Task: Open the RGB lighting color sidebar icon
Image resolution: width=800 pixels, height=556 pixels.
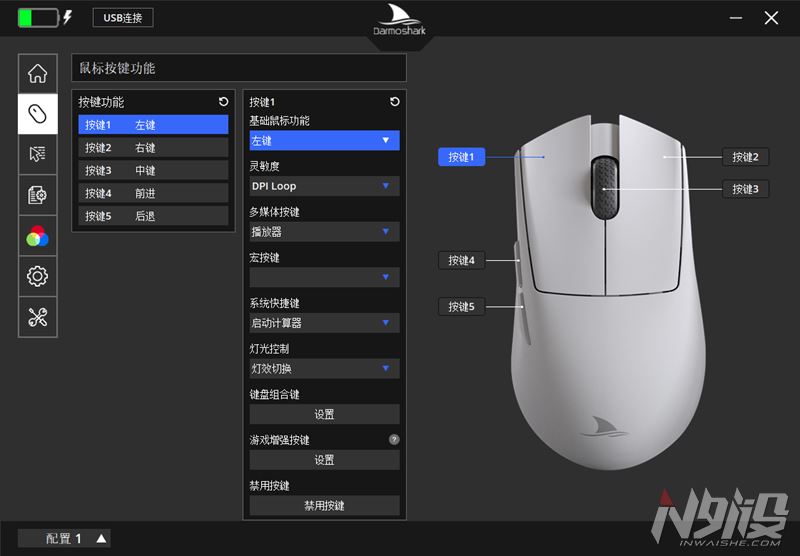Action: point(38,236)
